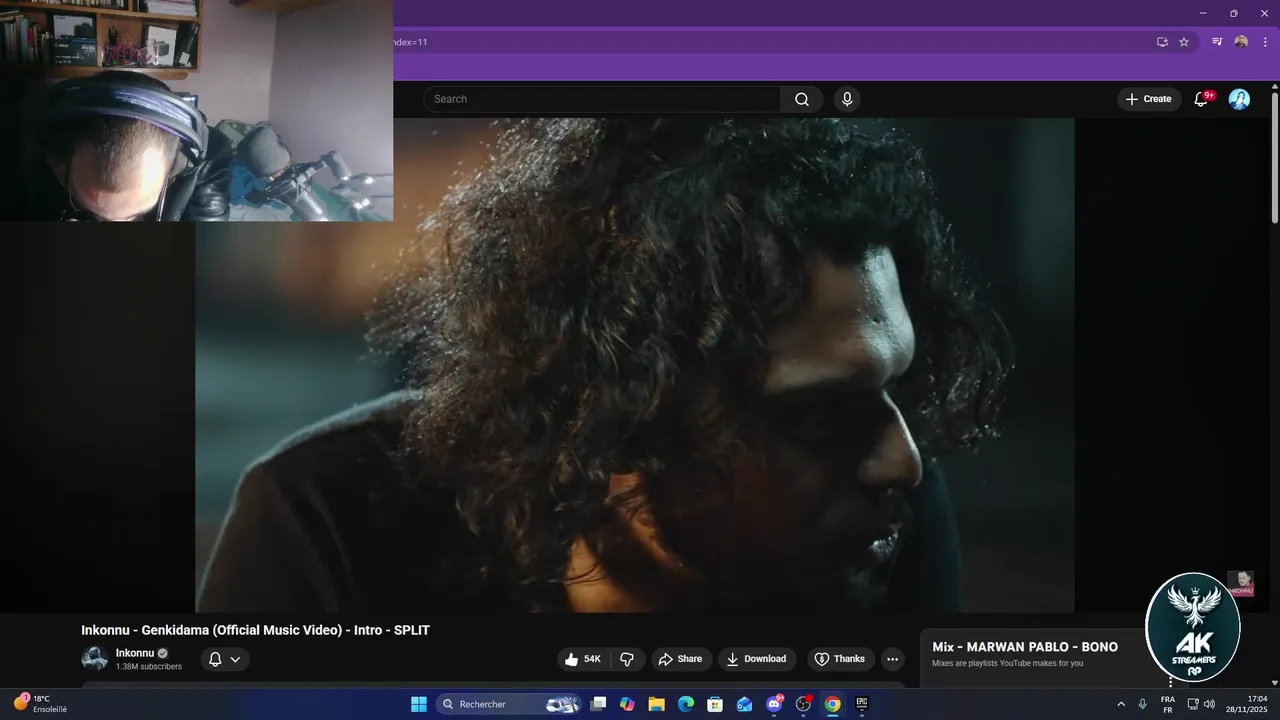Open the Mix - MARWAN PABLO - BONO playlist

[x=1025, y=647]
